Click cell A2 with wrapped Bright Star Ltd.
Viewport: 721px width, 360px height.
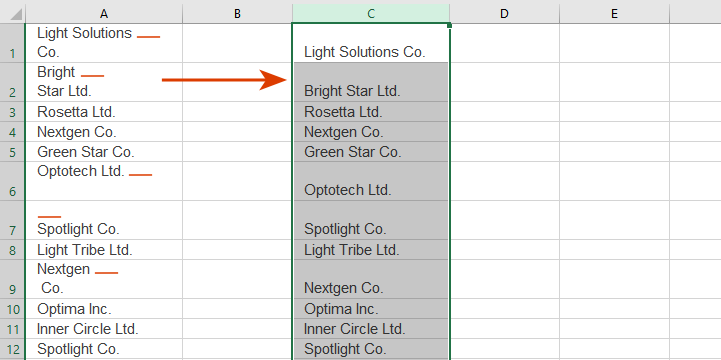pyautogui.click(x=104, y=82)
